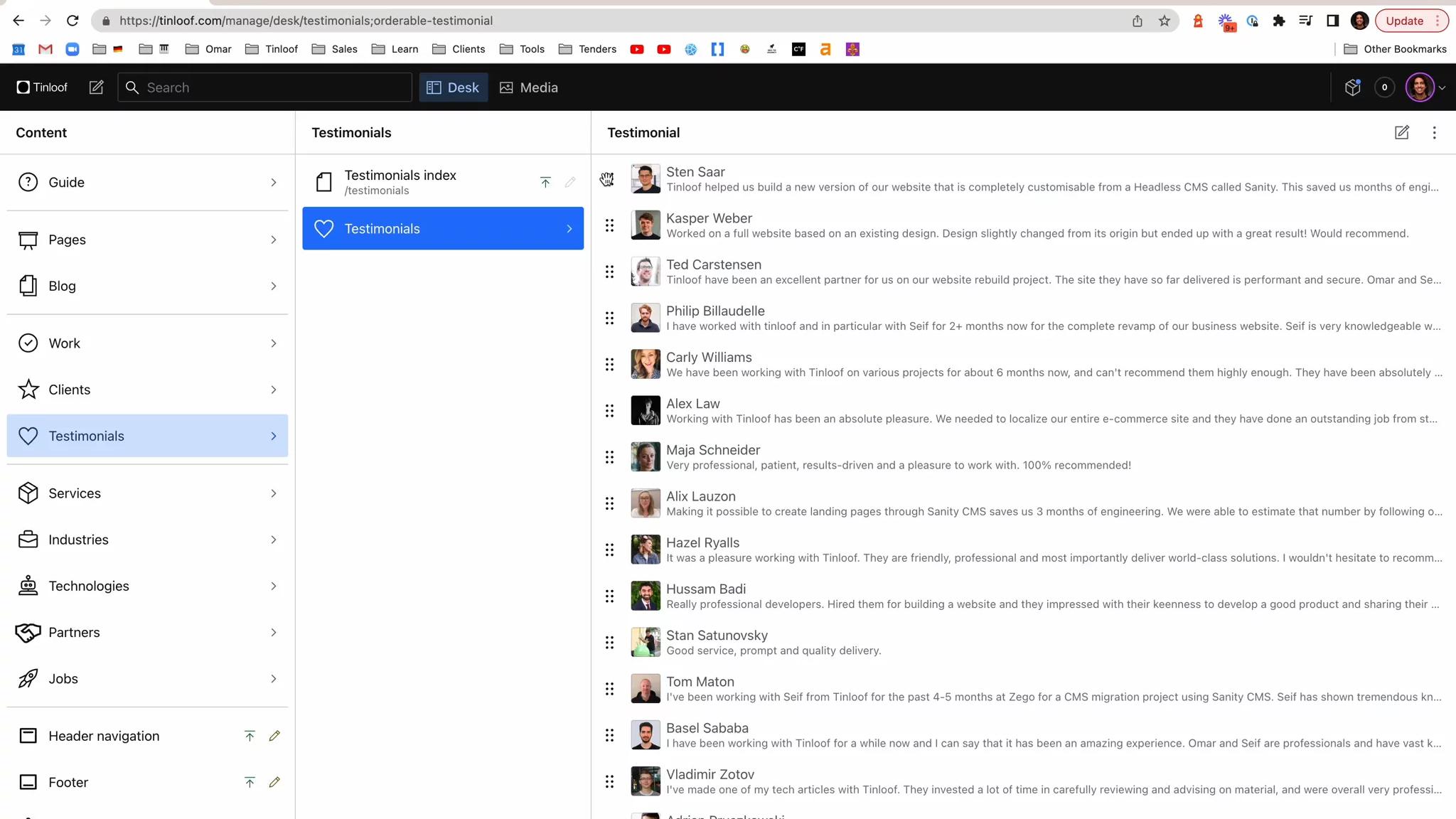Open Other Bookmarks folder
Image resolution: width=1456 pixels, height=819 pixels.
coord(1395,49)
